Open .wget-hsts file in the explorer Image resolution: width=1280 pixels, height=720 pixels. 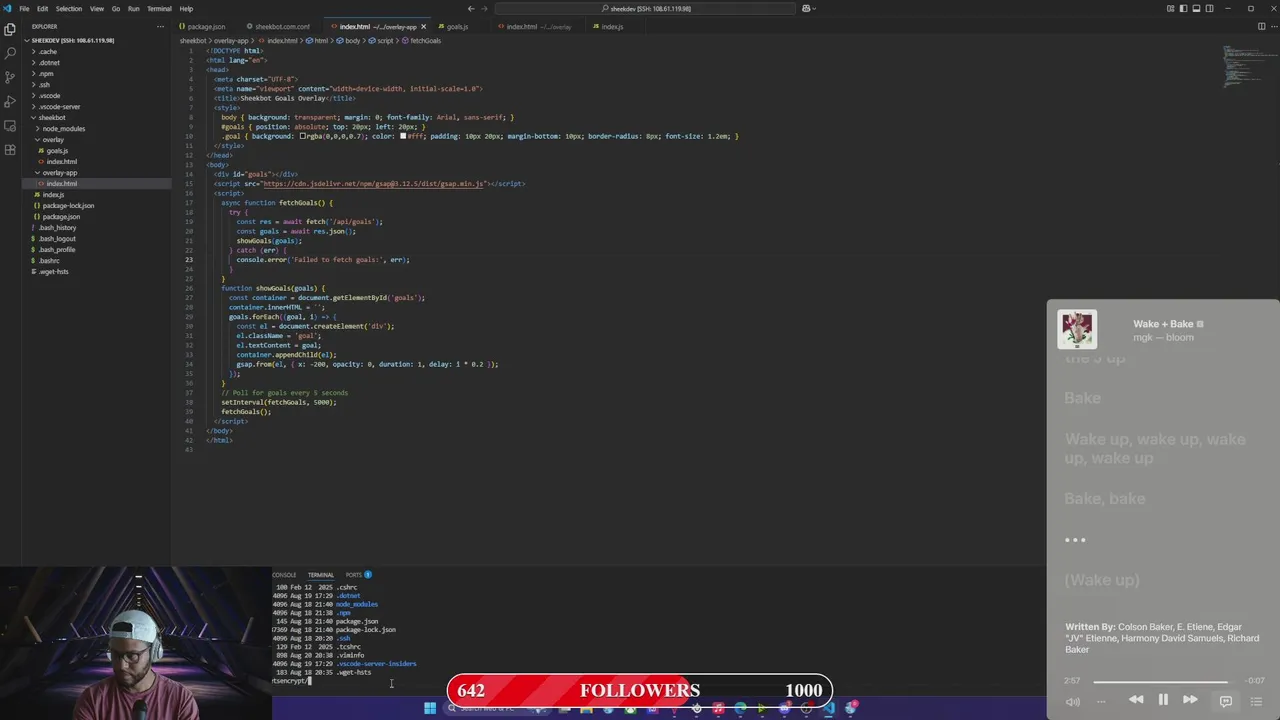(x=53, y=271)
